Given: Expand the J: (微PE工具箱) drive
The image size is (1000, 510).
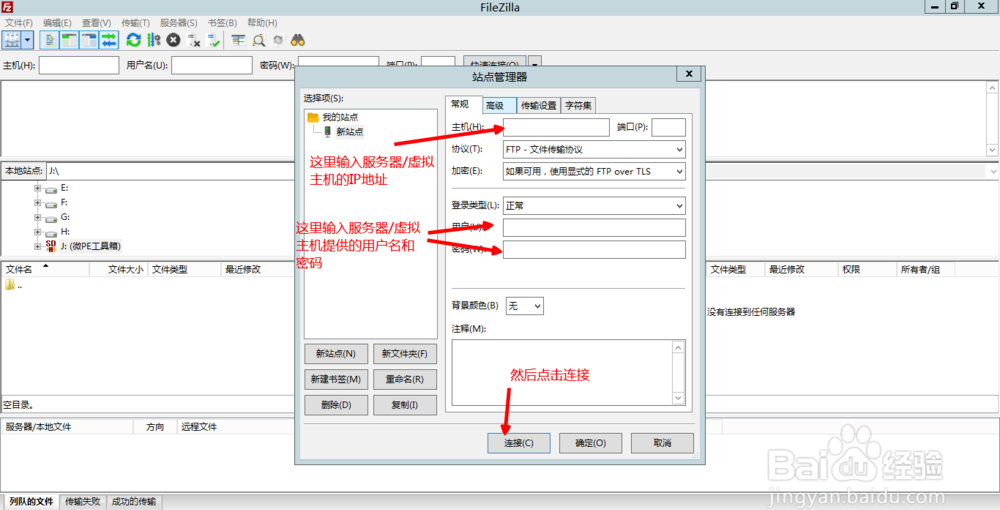Looking at the screenshot, I should [38, 246].
